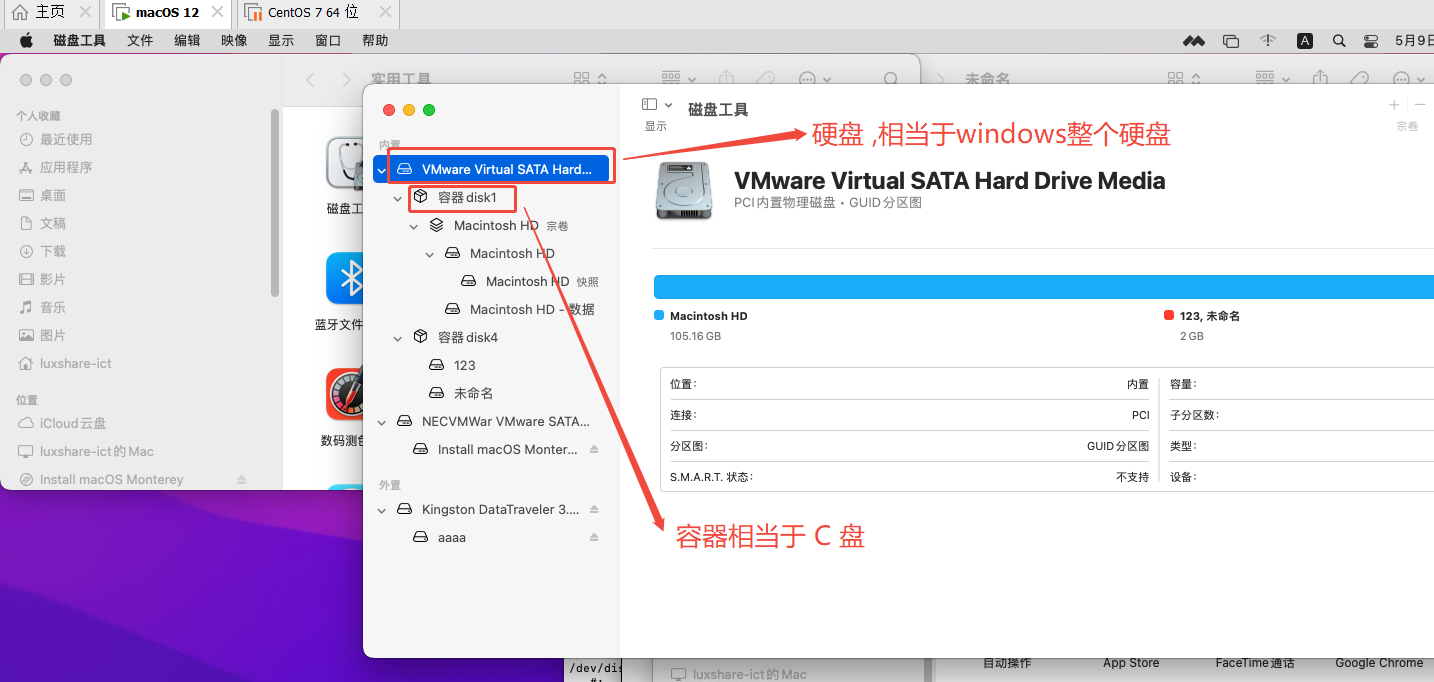This screenshot has height=682, width=1434.
Task: Open the 磁盘工具 app menu
Action: (80, 41)
